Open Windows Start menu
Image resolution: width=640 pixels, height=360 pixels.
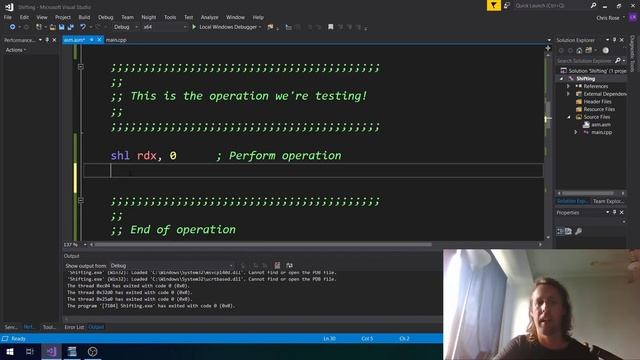coord(10,351)
